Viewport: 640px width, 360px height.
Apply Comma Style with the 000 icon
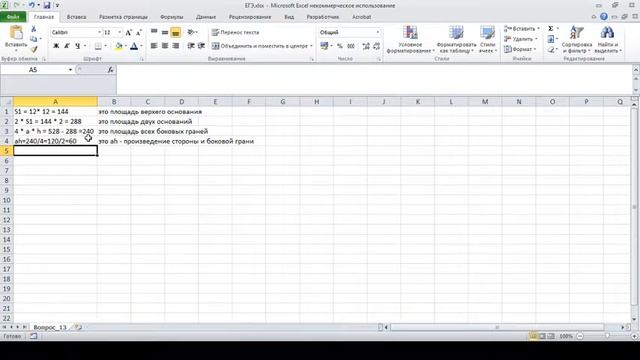(351, 46)
